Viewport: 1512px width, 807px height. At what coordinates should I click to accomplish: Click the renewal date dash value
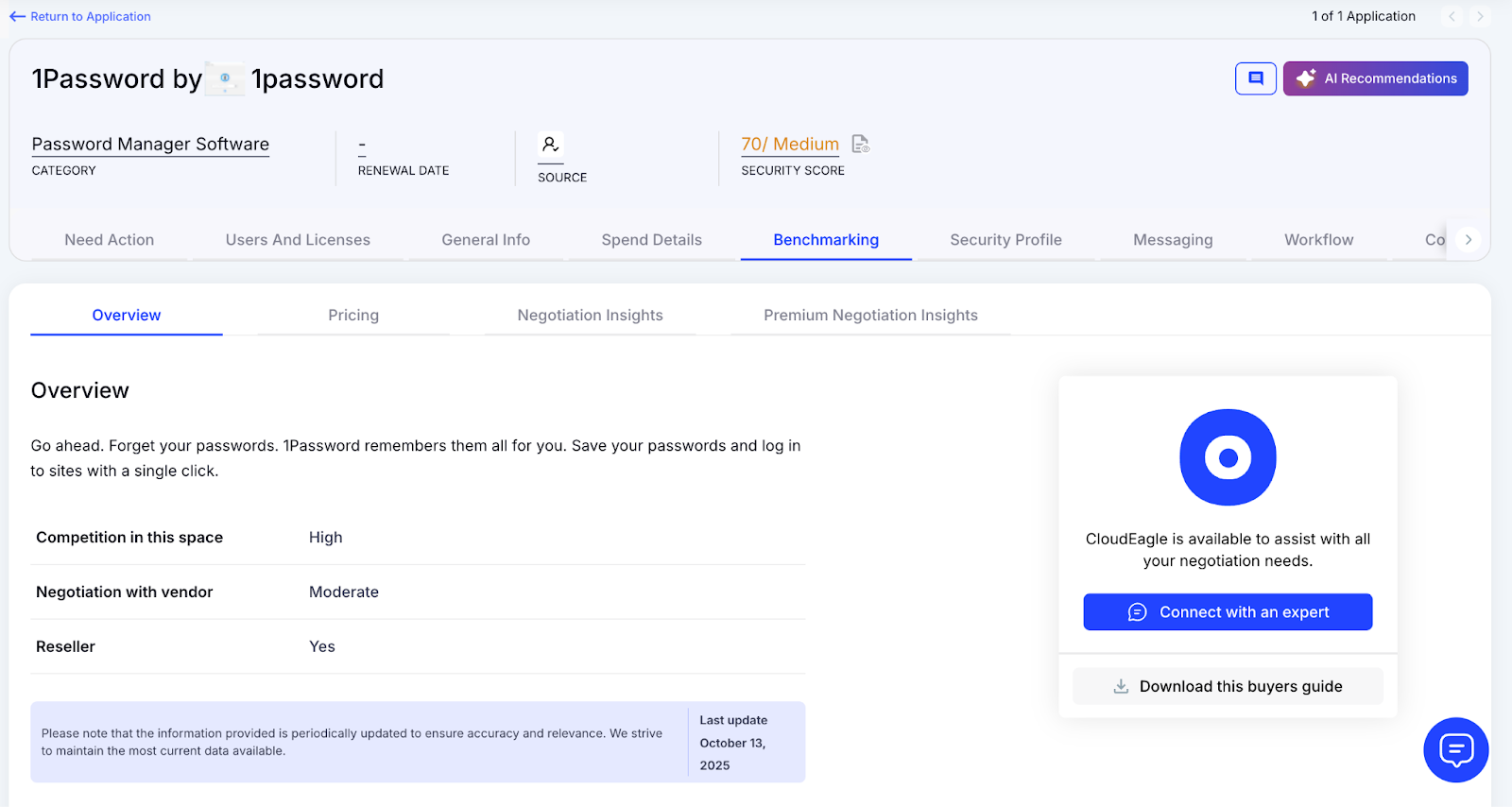click(x=362, y=146)
